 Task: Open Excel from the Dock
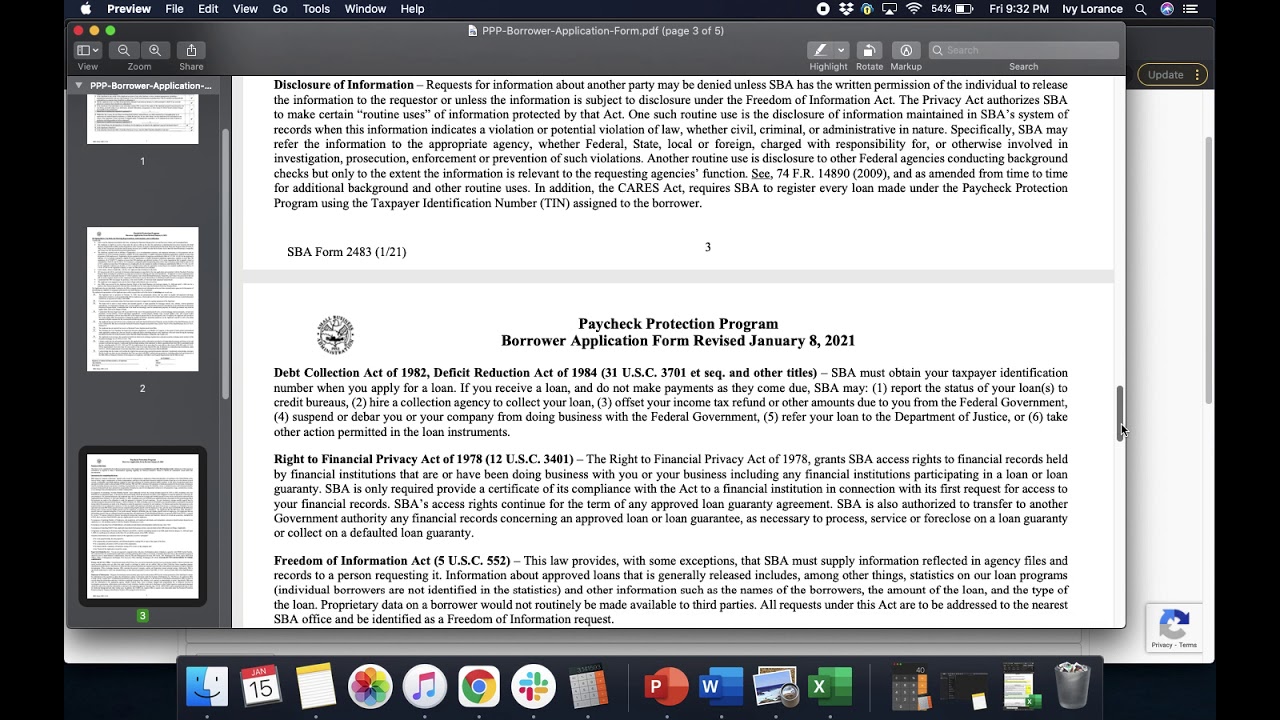(830, 687)
